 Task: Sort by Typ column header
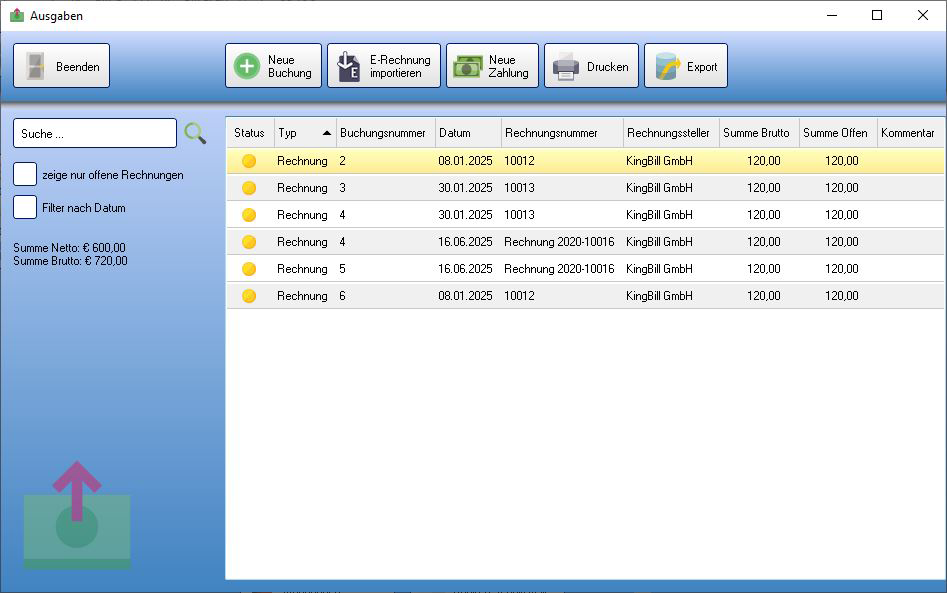[305, 133]
